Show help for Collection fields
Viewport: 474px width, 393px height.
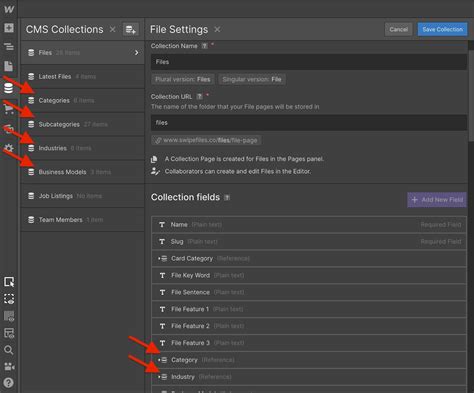click(227, 197)
